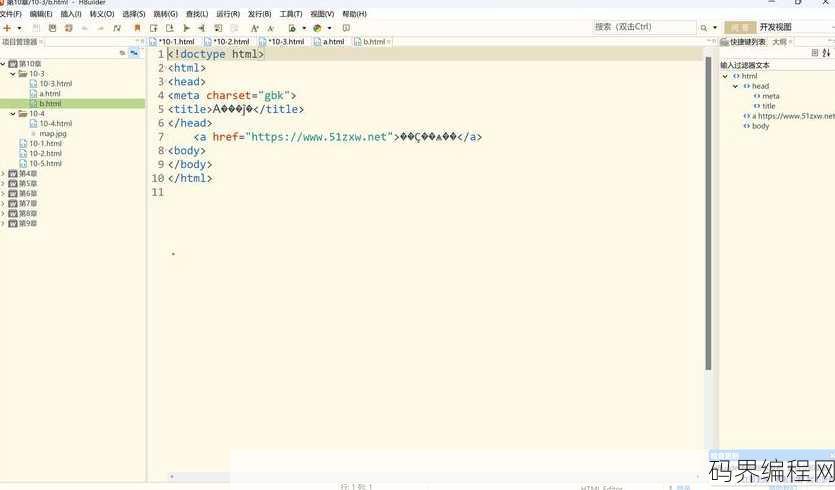Open dropdown arrow beside the browser icon

(x=330, y=28)
